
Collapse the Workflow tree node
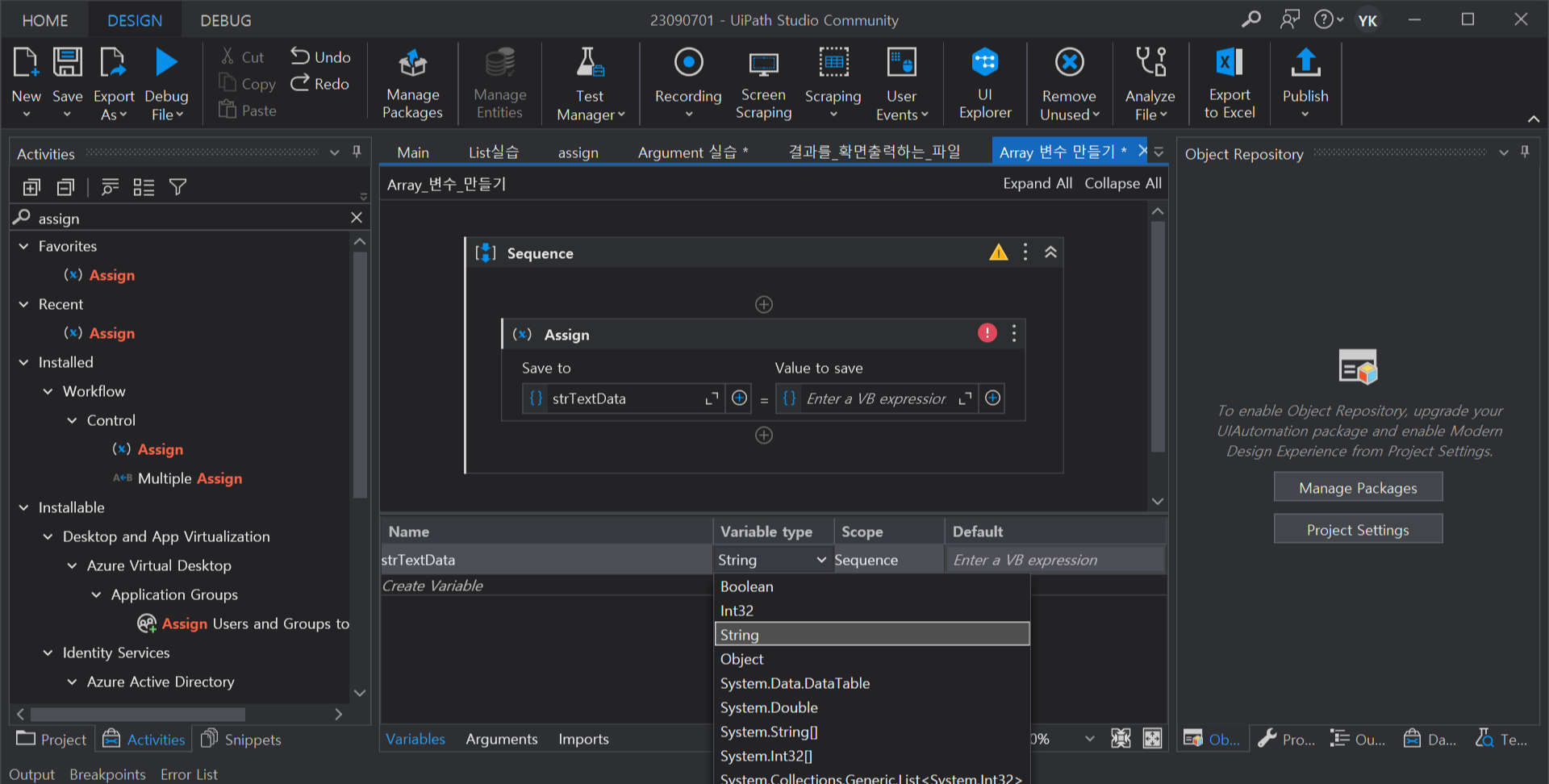[x=48, y=391]
